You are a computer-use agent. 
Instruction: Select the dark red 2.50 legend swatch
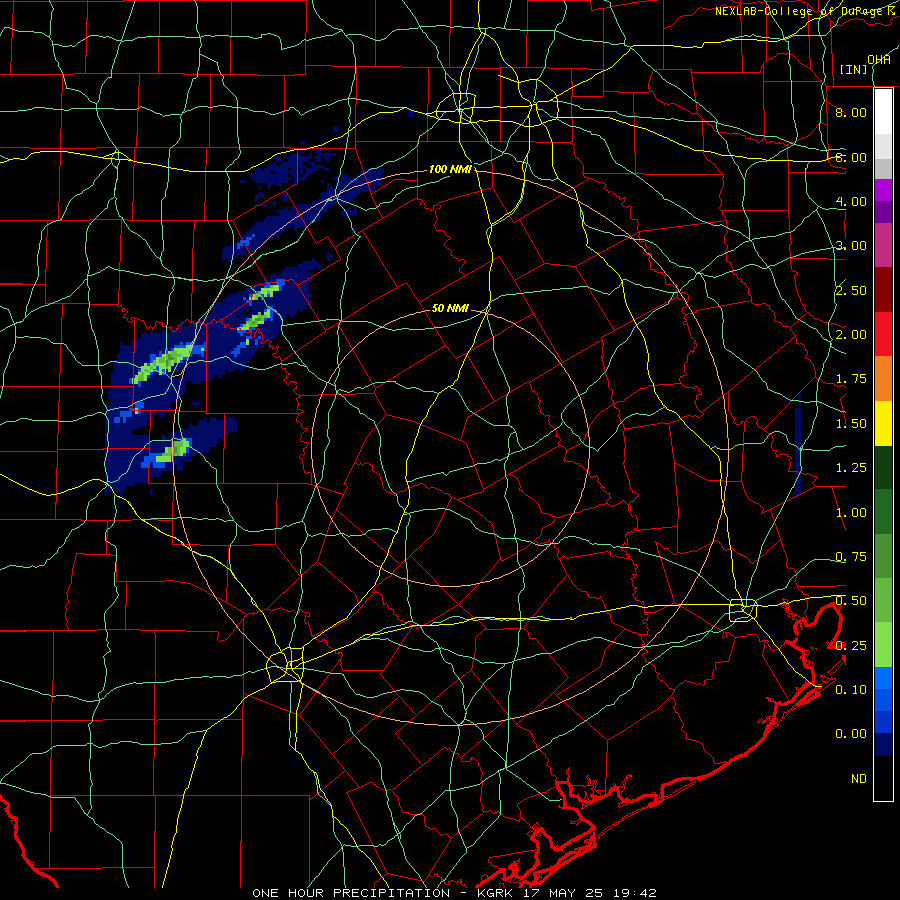[x=883, y=289]
